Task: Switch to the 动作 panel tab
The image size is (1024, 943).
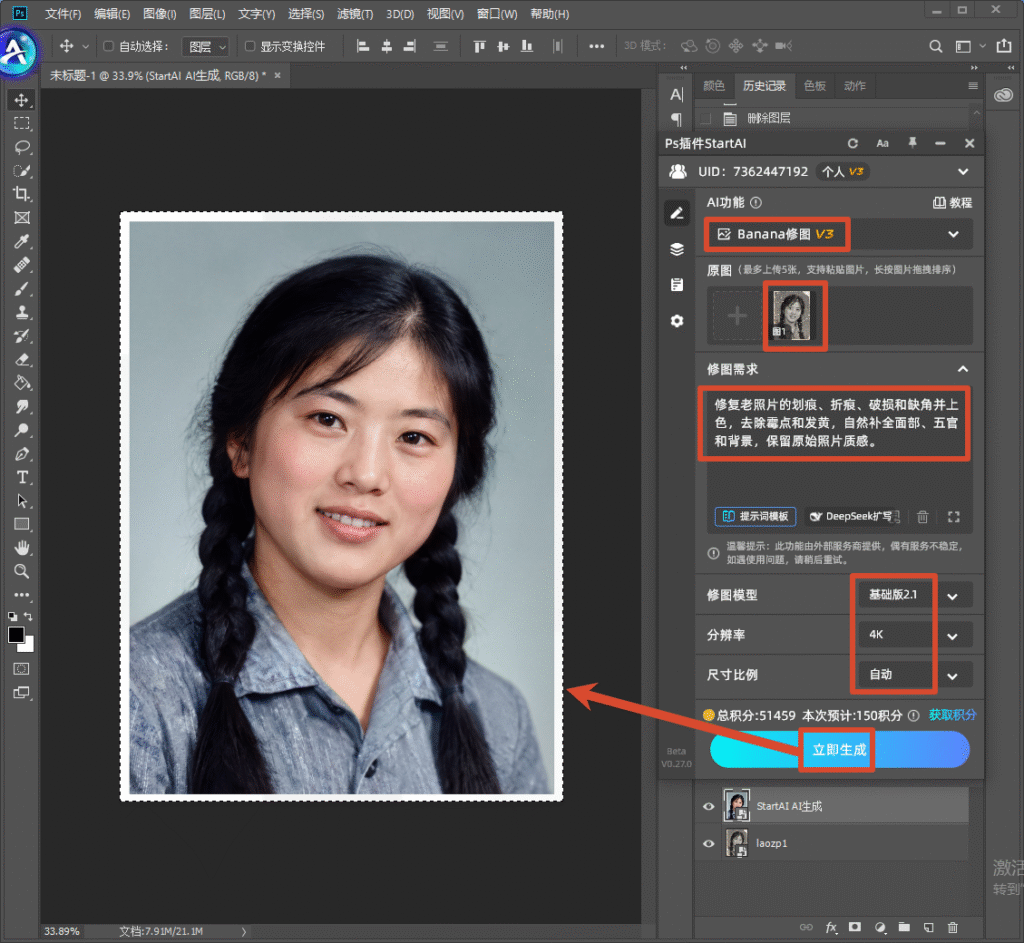Action: (854, 86)
